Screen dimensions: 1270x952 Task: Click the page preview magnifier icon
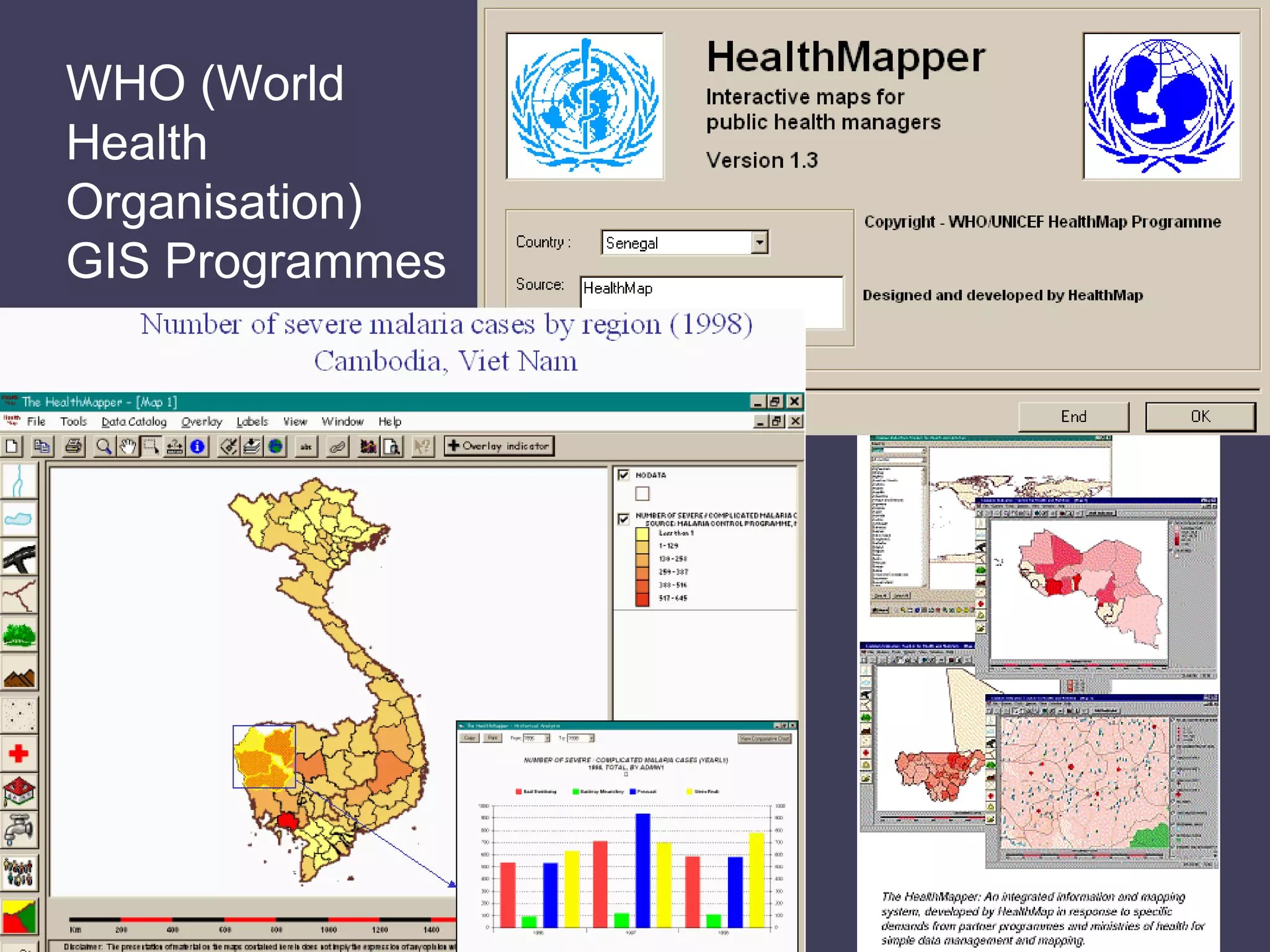392,446
